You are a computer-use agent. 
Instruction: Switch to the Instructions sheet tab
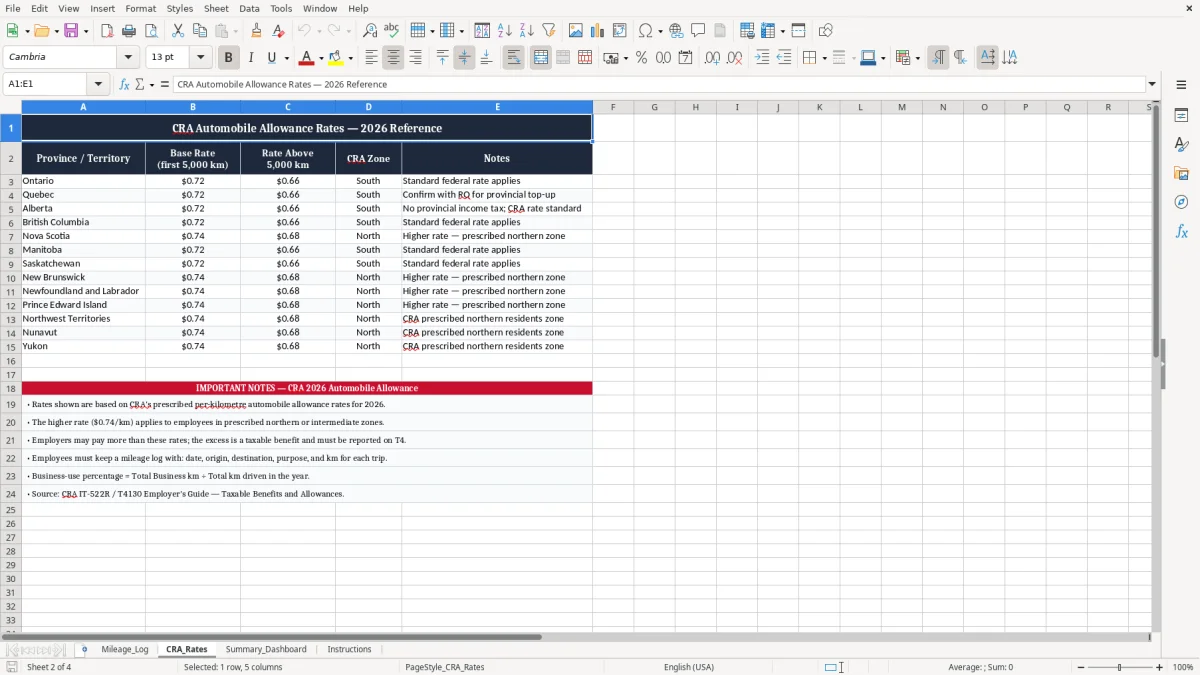click(349, 650)
